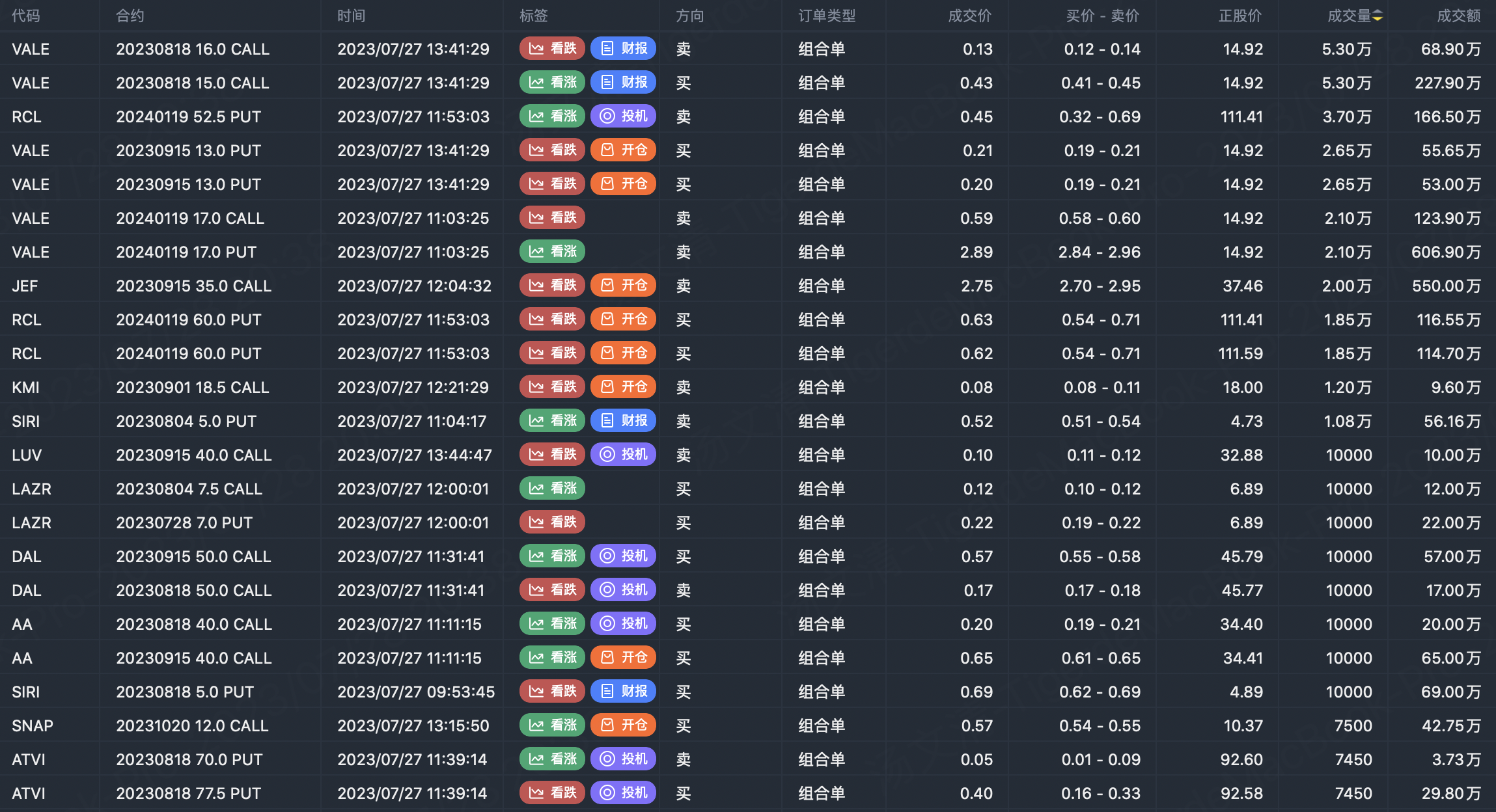This screenshot has width=1496, height=812.
Task: Click stock price 10.37
Action: click(x=1243, y=726)
